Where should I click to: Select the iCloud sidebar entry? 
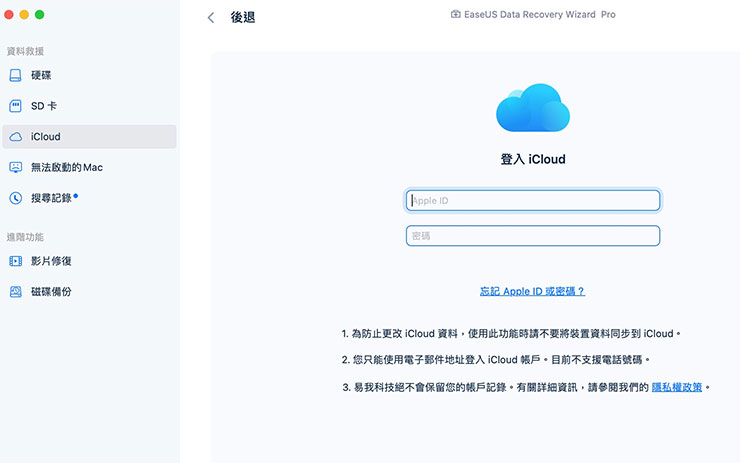[x=89, y=136]
